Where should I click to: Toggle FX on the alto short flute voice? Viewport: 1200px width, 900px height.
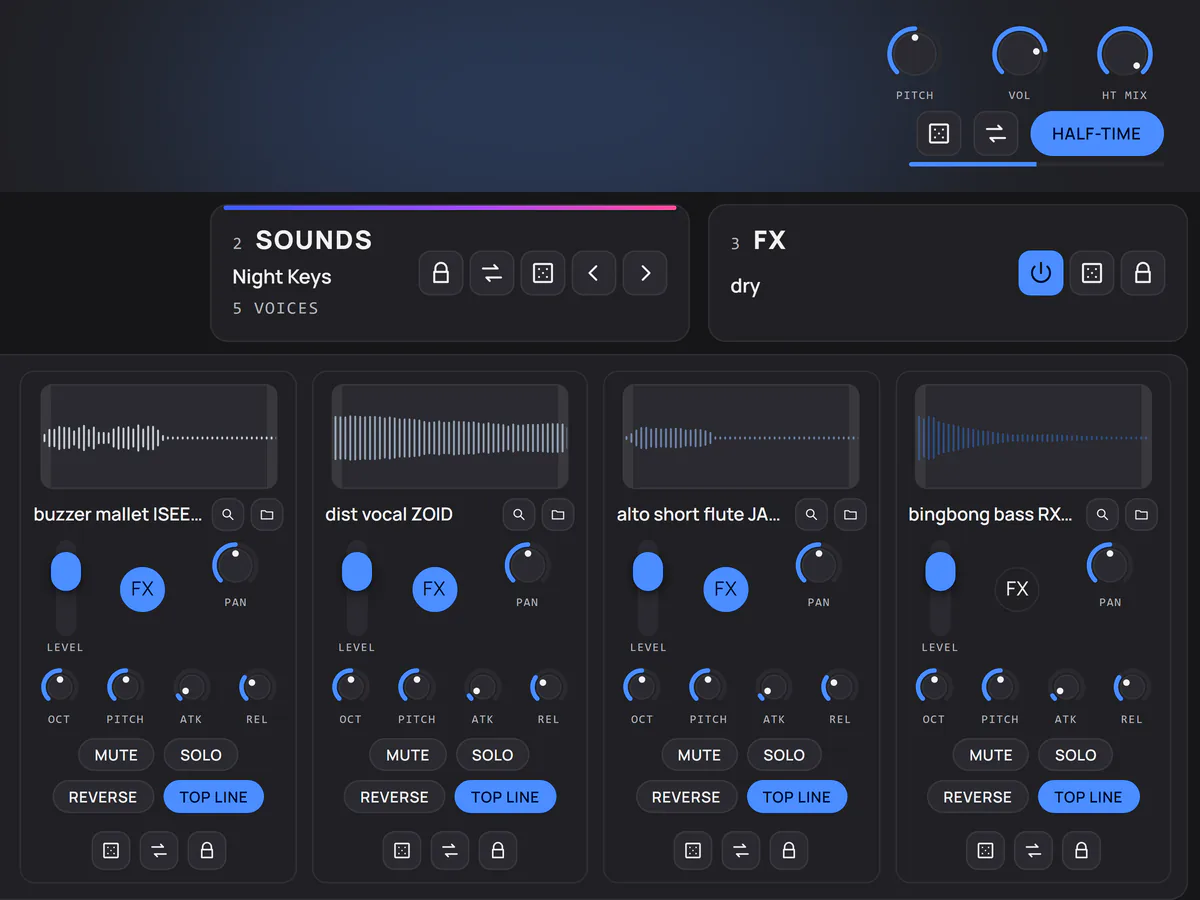726,589
